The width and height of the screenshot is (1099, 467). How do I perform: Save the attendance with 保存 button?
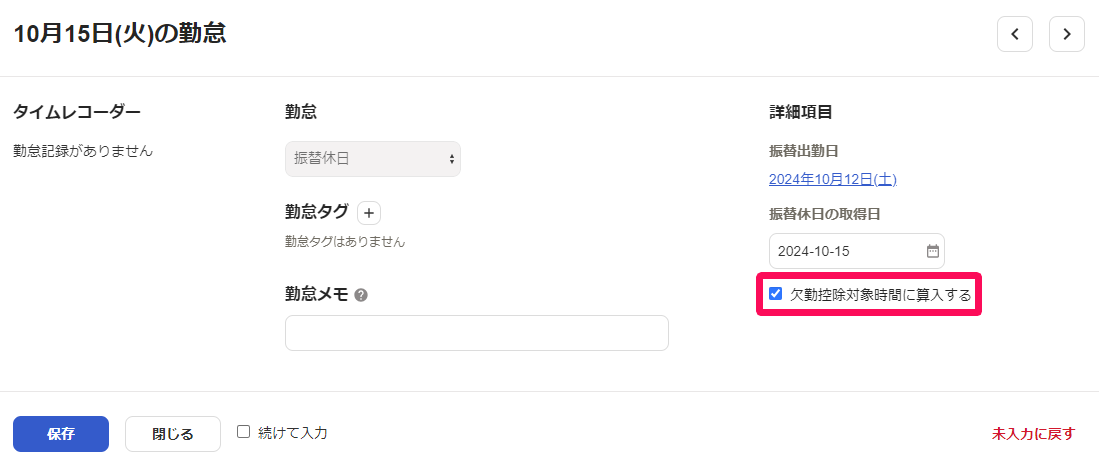[61, 434]
